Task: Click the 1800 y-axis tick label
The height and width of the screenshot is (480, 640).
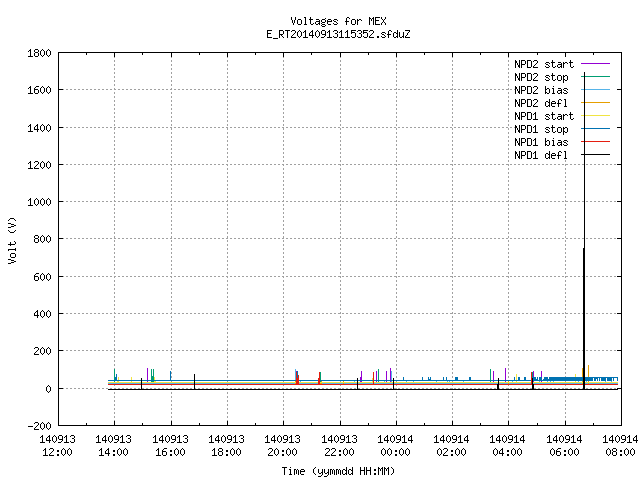Action: (39, 53)
